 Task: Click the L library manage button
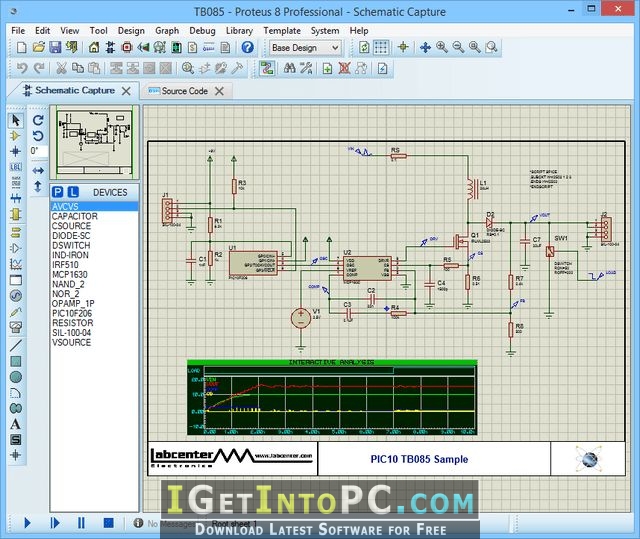tap(73, 192)
